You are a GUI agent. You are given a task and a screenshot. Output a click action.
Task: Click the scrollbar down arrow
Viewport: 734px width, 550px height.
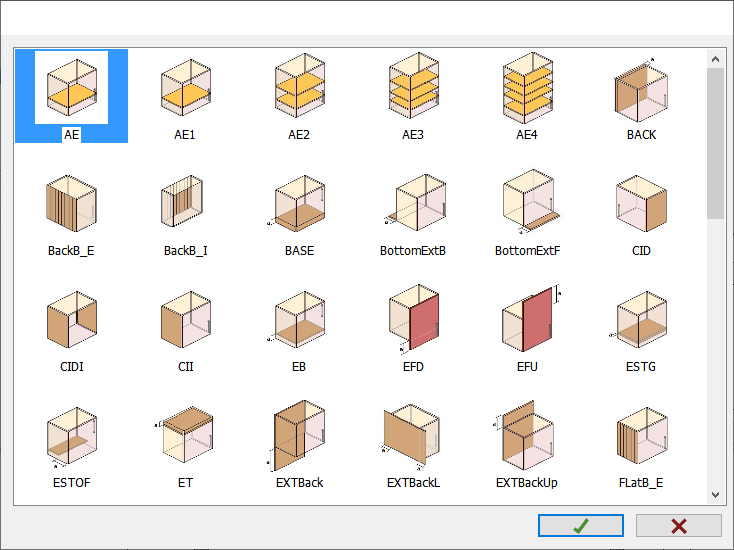coord(715,494)
